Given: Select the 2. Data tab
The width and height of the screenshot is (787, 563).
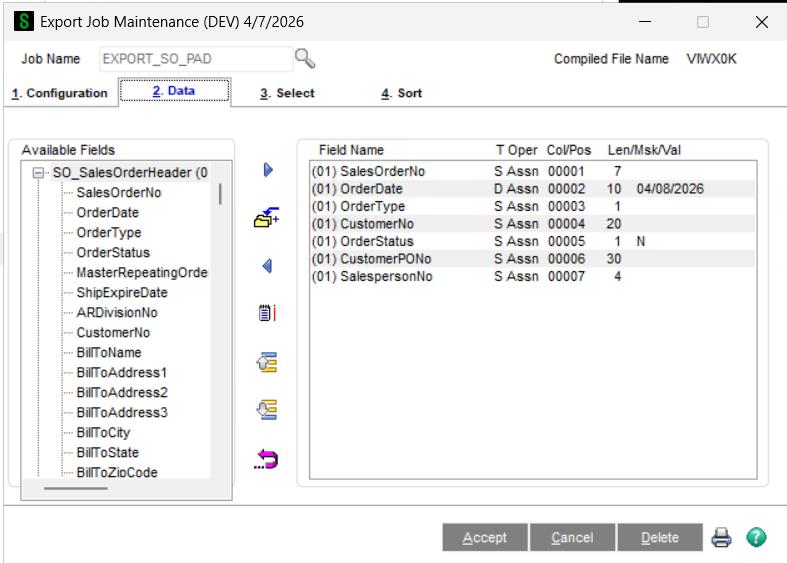Looking at the screenshot, I should (174, 91).
